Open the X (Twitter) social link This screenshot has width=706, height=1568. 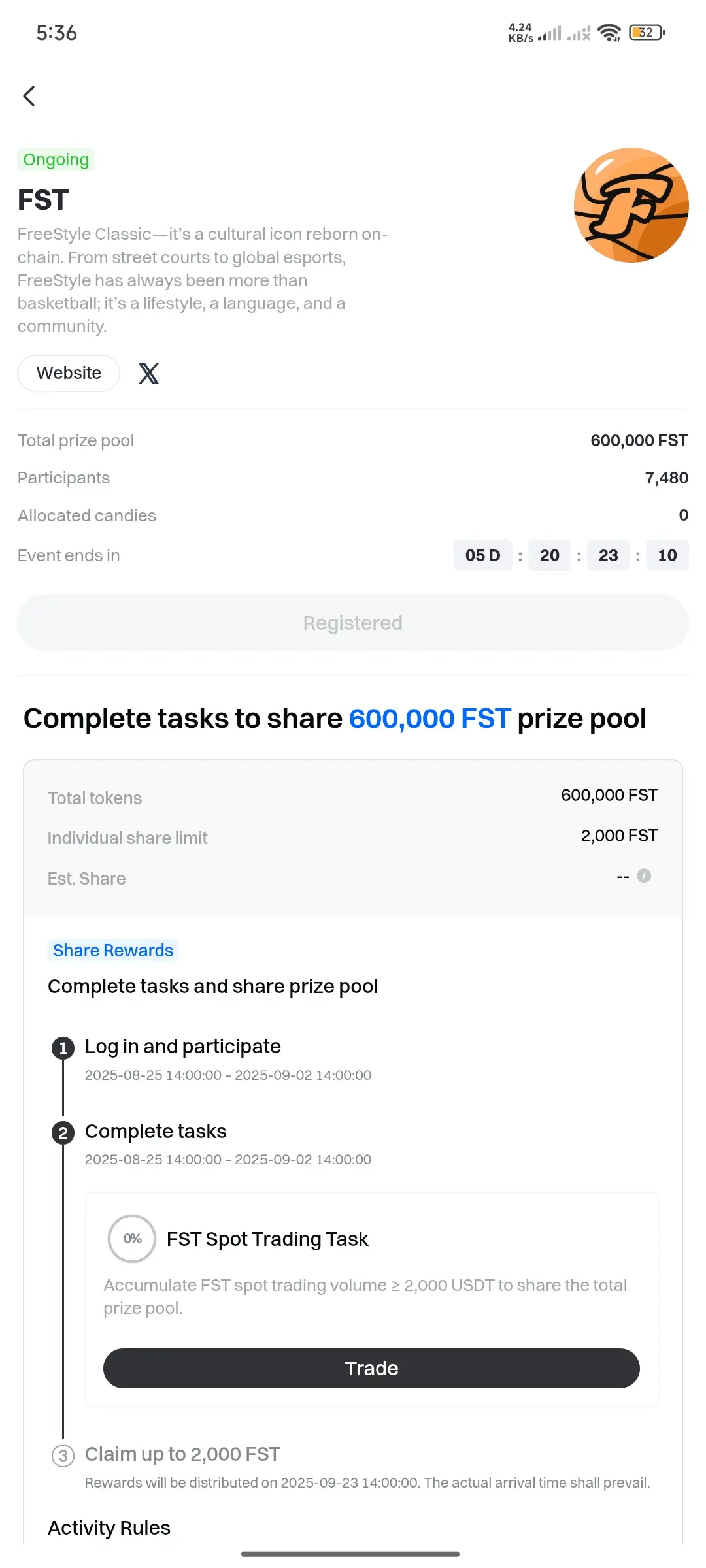click(x=149, y=373)
